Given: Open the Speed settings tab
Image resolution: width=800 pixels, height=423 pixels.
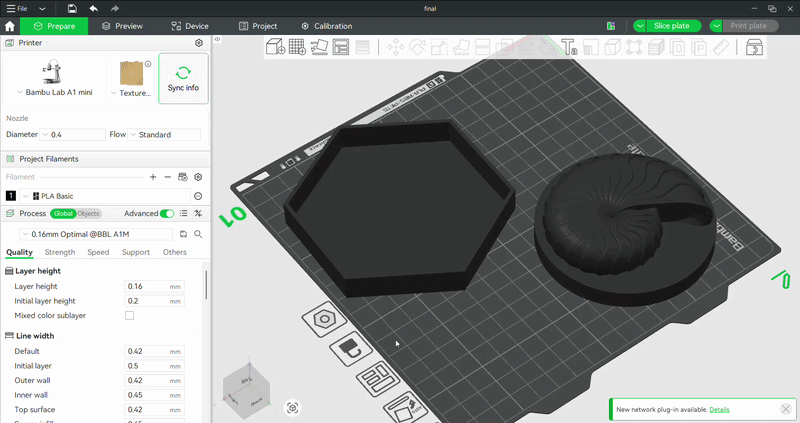Looking at the screenshot, I should 98,252.
